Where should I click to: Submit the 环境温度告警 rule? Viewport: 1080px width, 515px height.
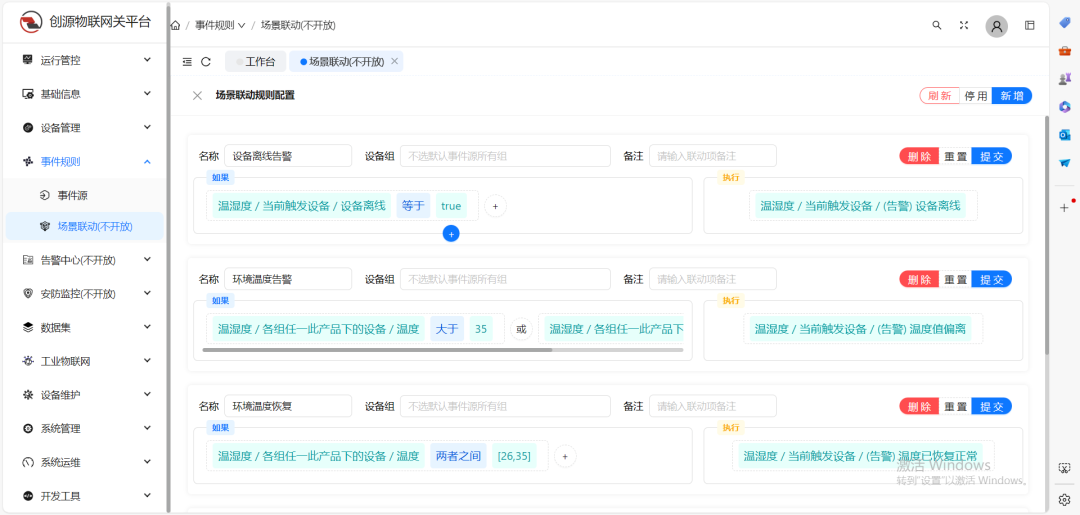tap(992, 280)
